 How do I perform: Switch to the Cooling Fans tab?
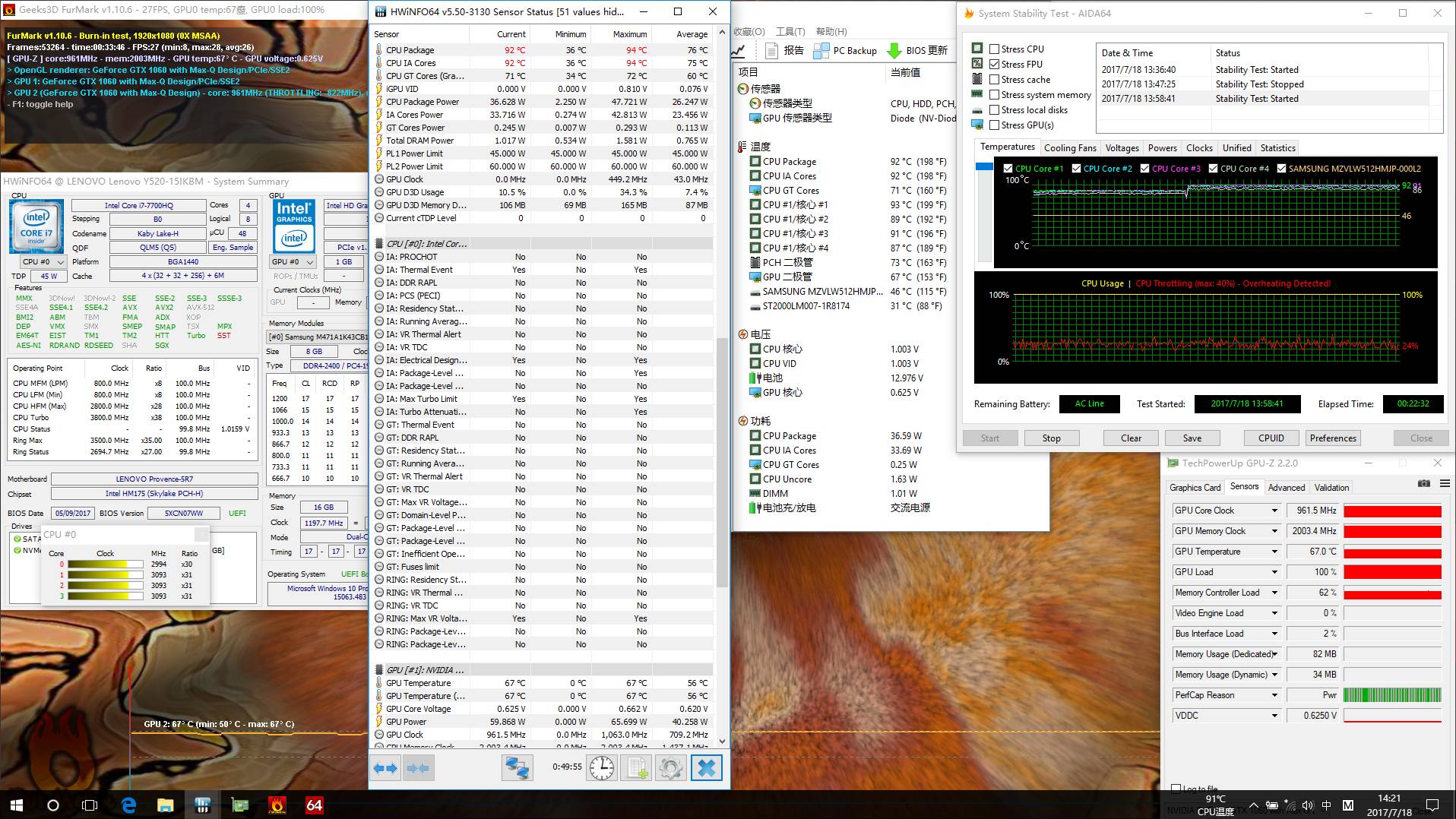point(1070,148)
